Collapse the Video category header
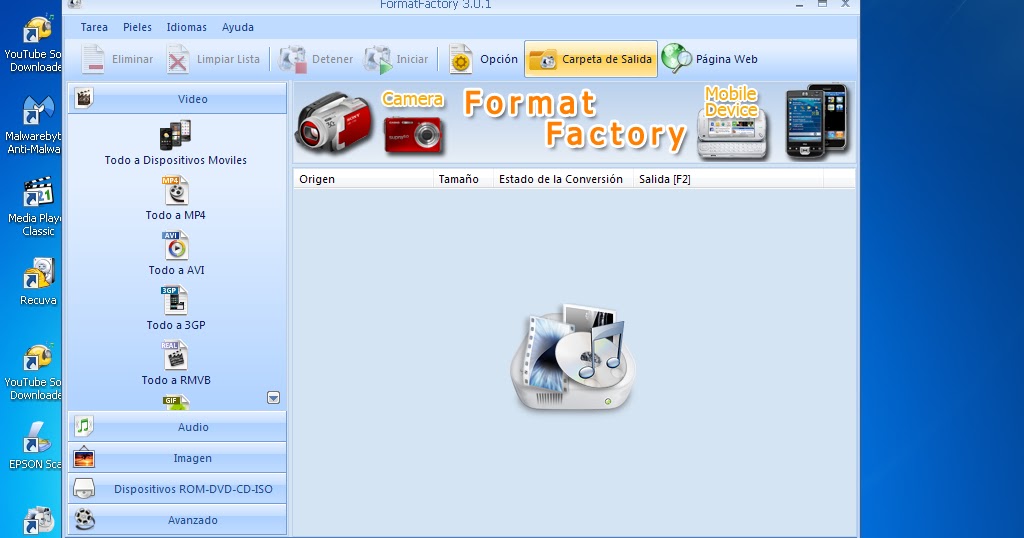The image size is (1024, 538). pos(177,99)
